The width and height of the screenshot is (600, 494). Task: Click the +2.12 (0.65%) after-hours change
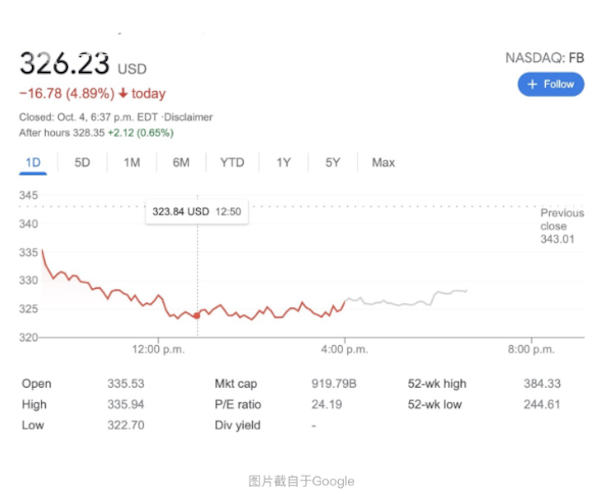(140, 133)
